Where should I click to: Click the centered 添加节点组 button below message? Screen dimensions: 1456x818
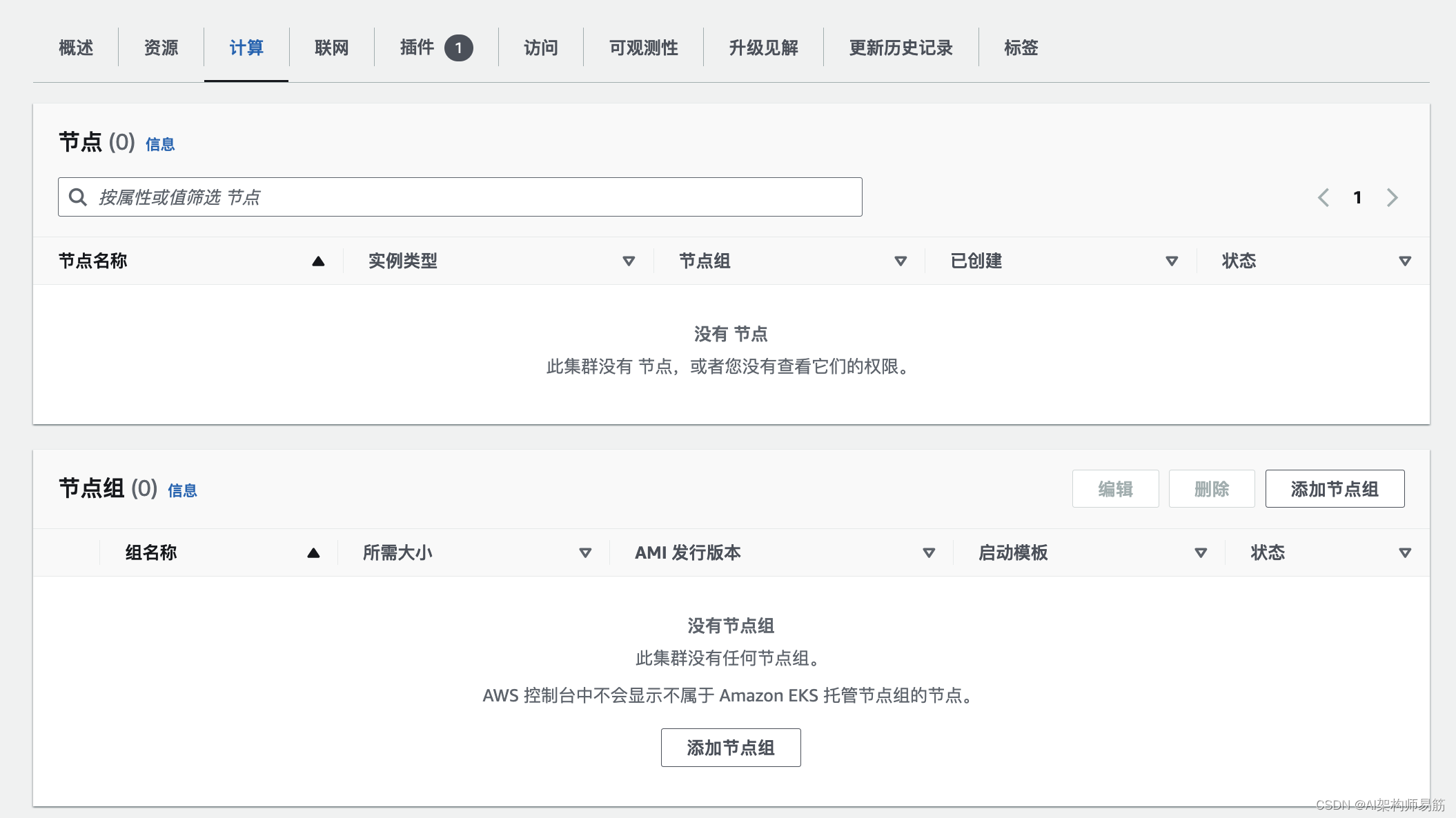click(x=731, y=748)
